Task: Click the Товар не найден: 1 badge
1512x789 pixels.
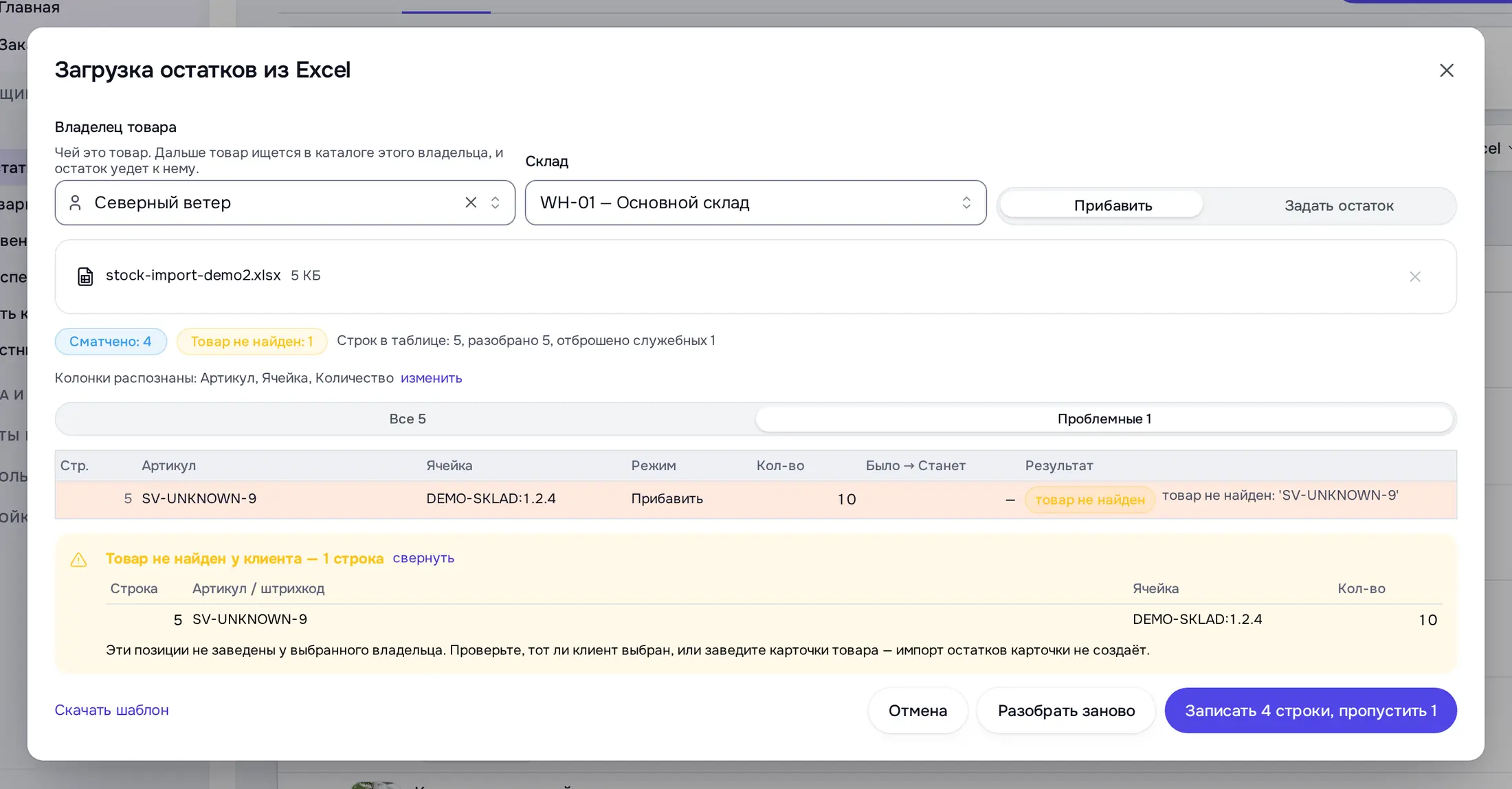Action: coord(252,342)
